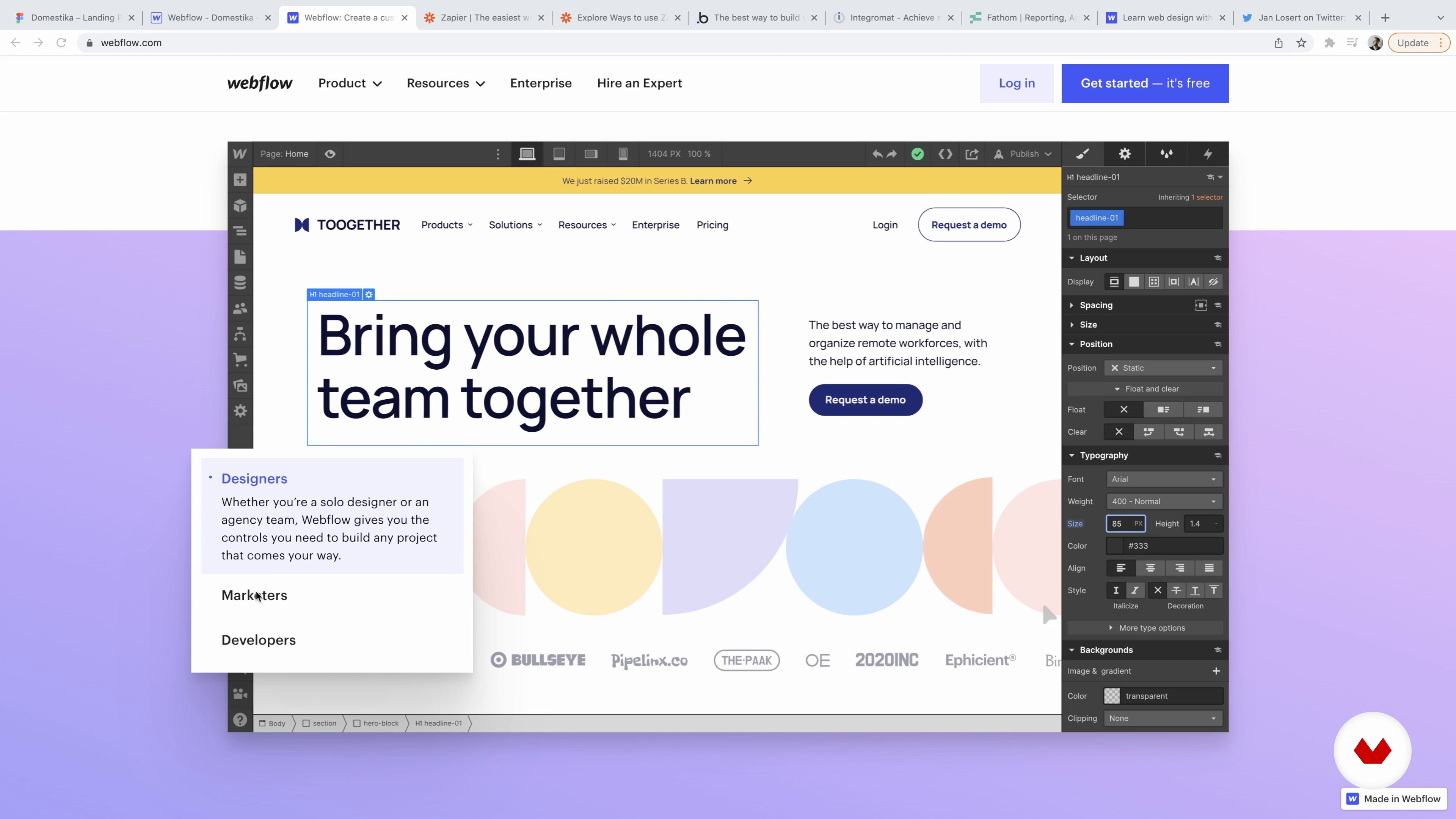Set display to block

1114,281
